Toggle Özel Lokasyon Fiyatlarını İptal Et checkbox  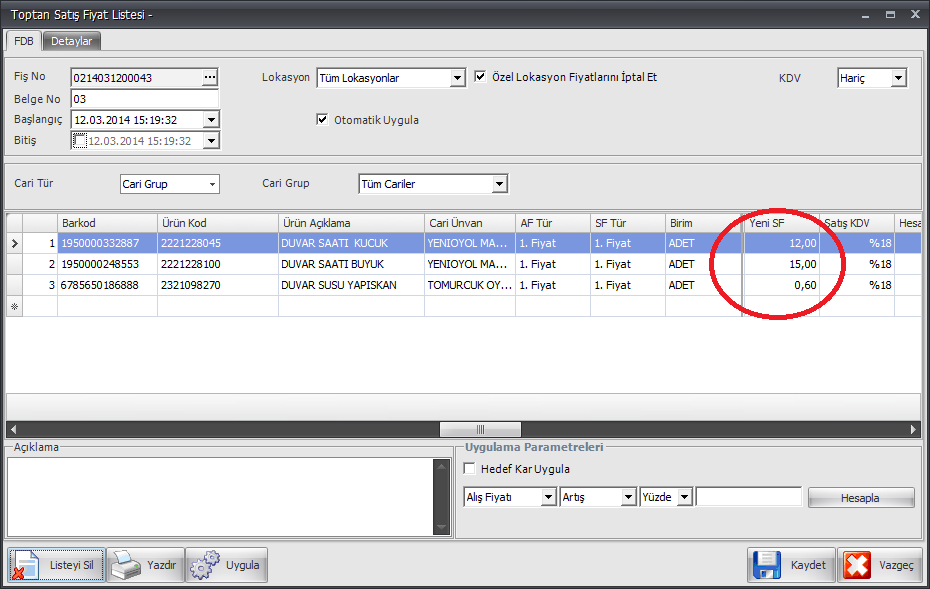(x=480, y=77)
